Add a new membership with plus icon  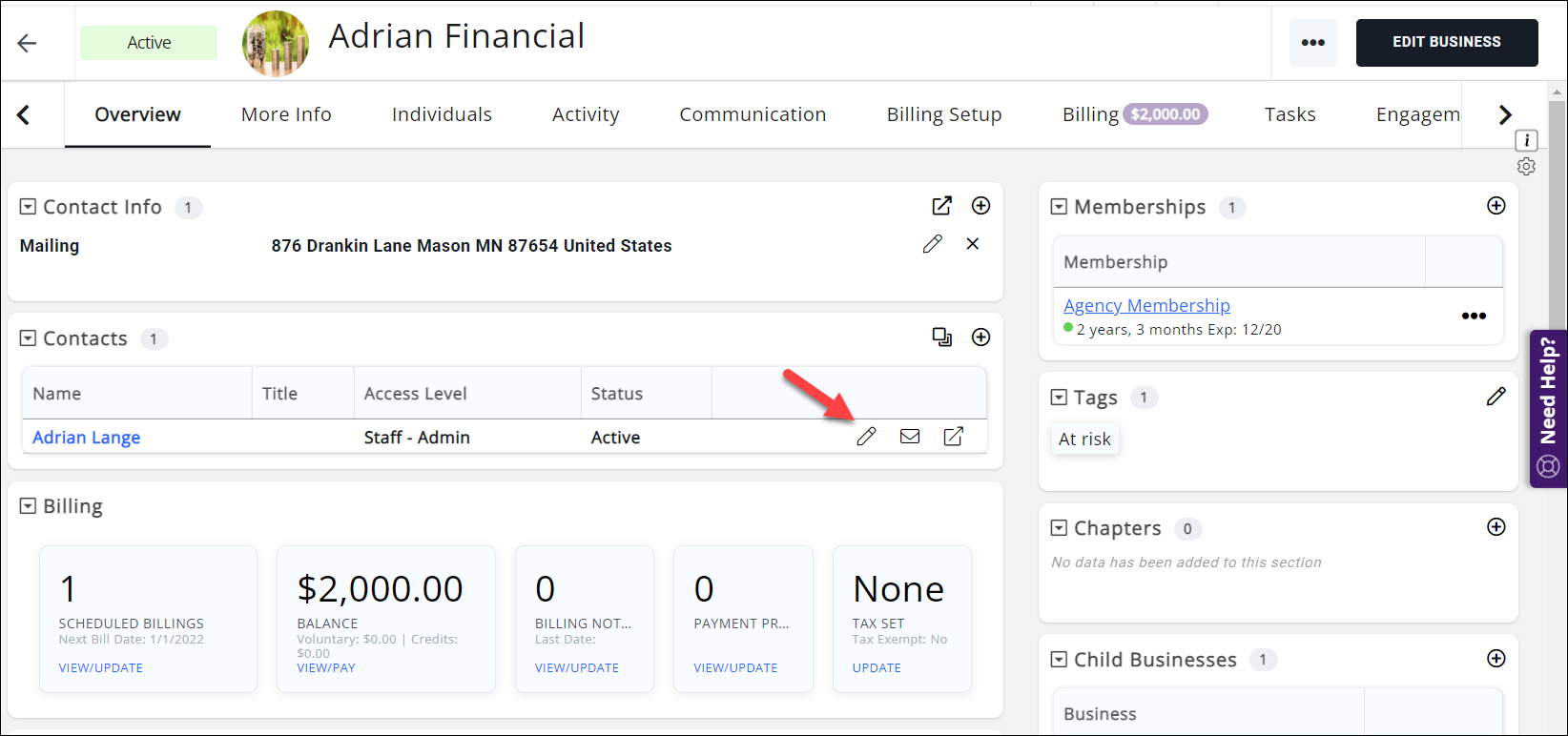point(1496,206)
